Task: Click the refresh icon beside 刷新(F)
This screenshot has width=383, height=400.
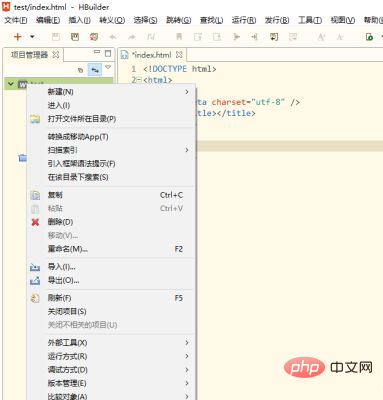Action: tap(35, 298)
